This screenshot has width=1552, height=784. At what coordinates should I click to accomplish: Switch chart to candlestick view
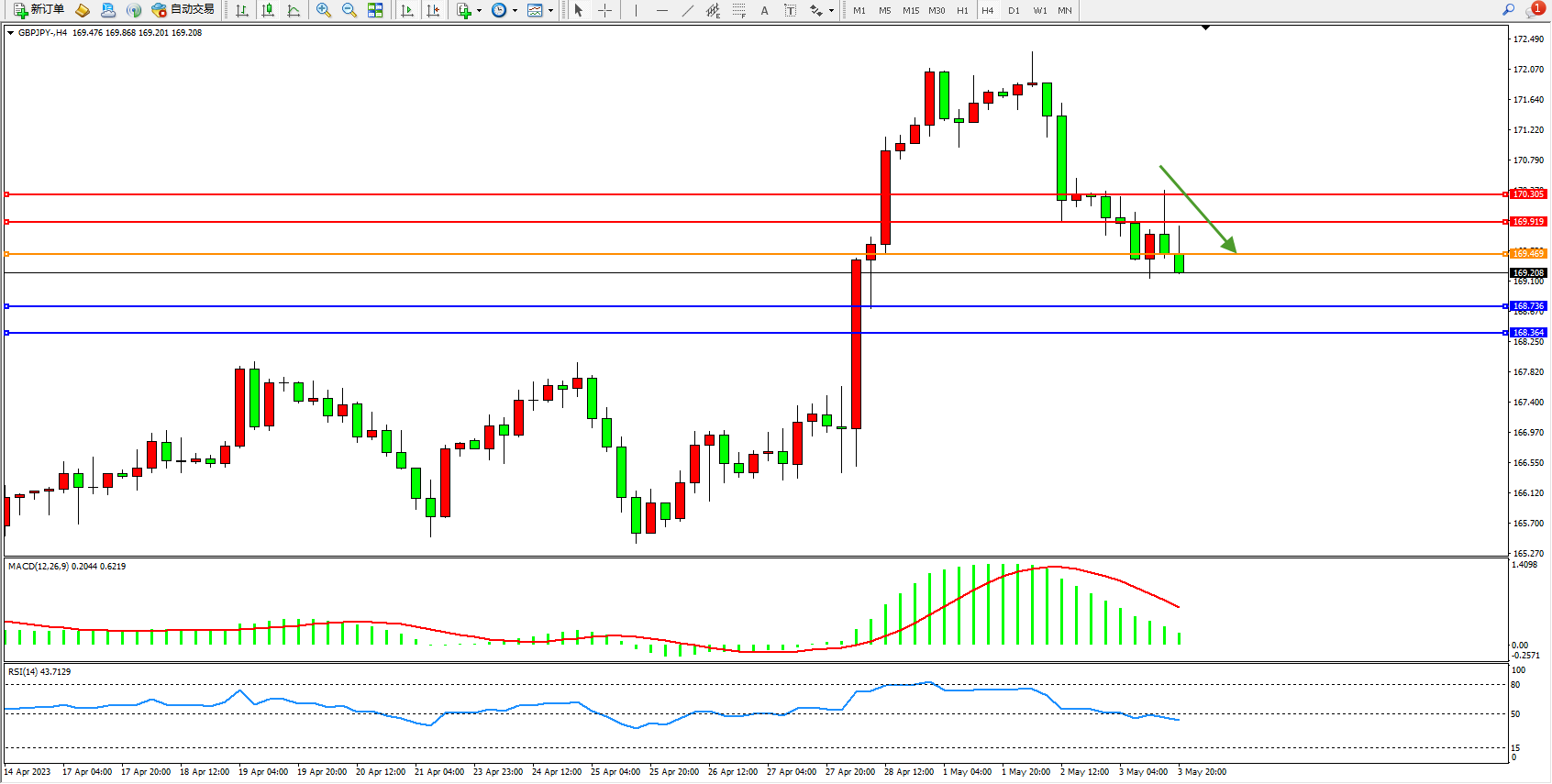268,10
